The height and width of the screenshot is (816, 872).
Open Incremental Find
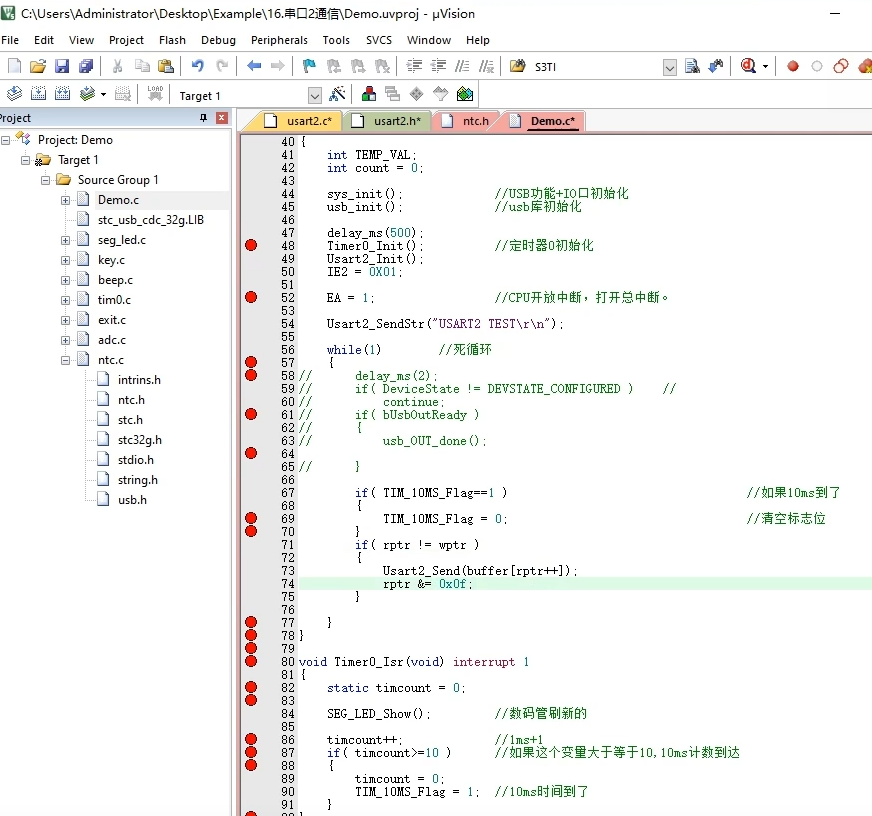coord(716,66)
